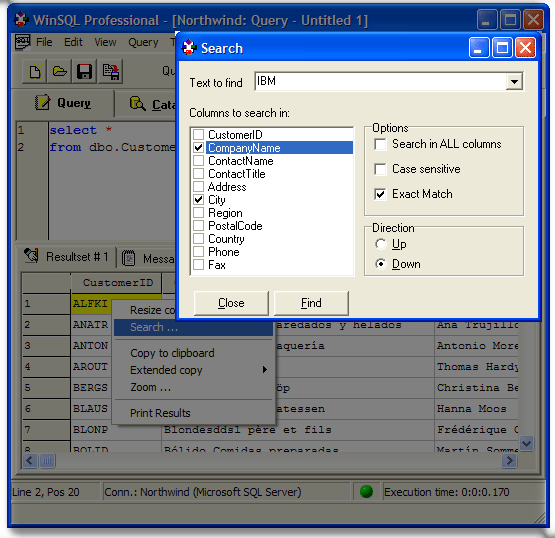Tick the ContactTitle column checkbox
The image size is (555, 538).
(x=199, y=174)
